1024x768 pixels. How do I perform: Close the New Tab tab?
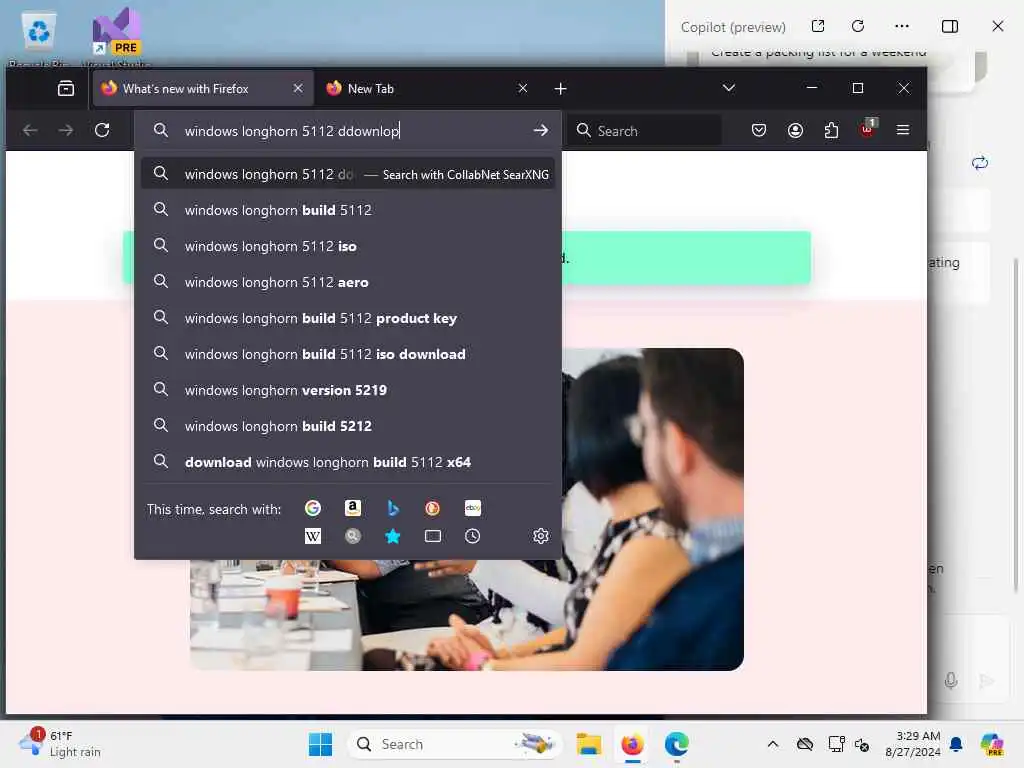[522, 88]
